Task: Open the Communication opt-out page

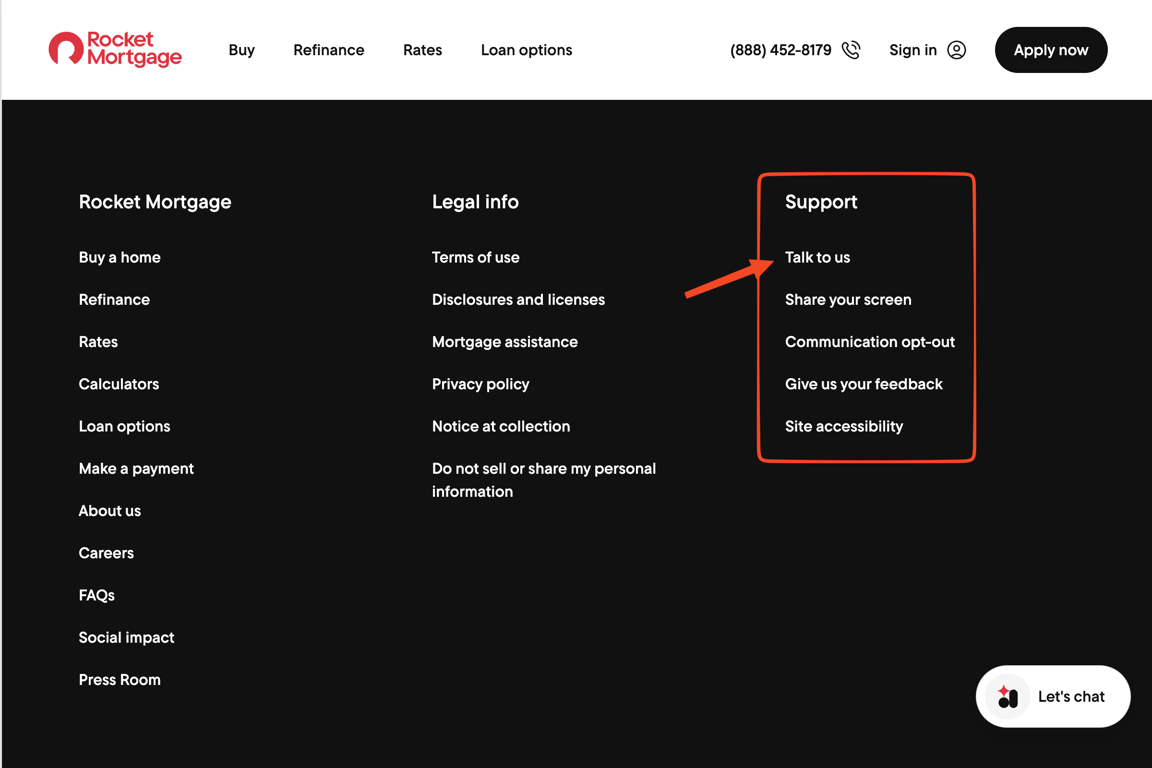Action: click(869, 341)
